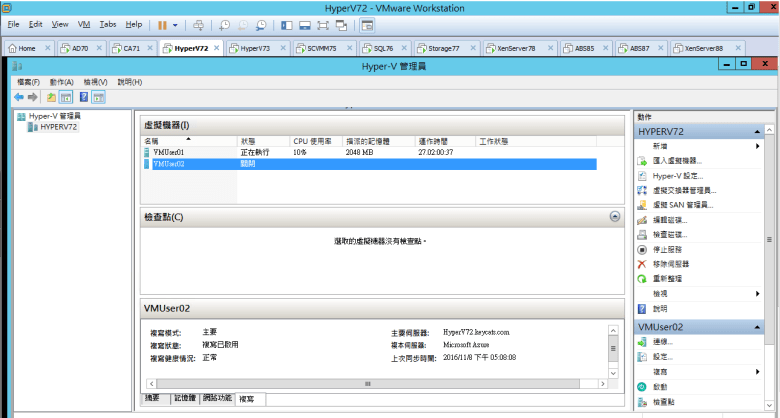Start VMUser02 with 啟動 action
Image resolution: width=780 pixels, height=418 pixels.
(x=662, y=387)
